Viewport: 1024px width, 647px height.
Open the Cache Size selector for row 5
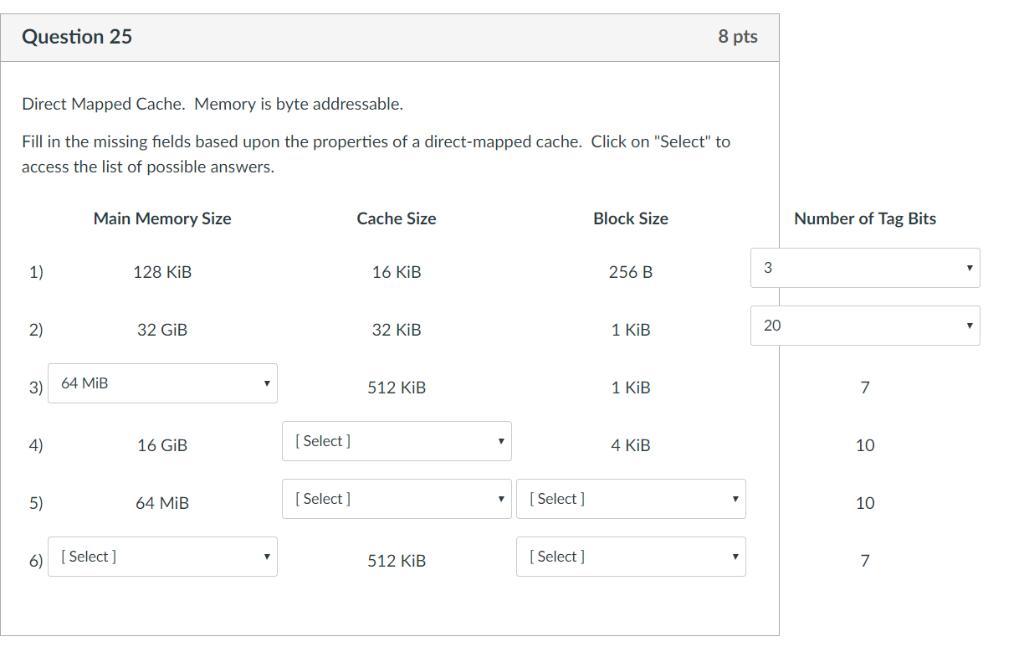click(x=396, y=498)
